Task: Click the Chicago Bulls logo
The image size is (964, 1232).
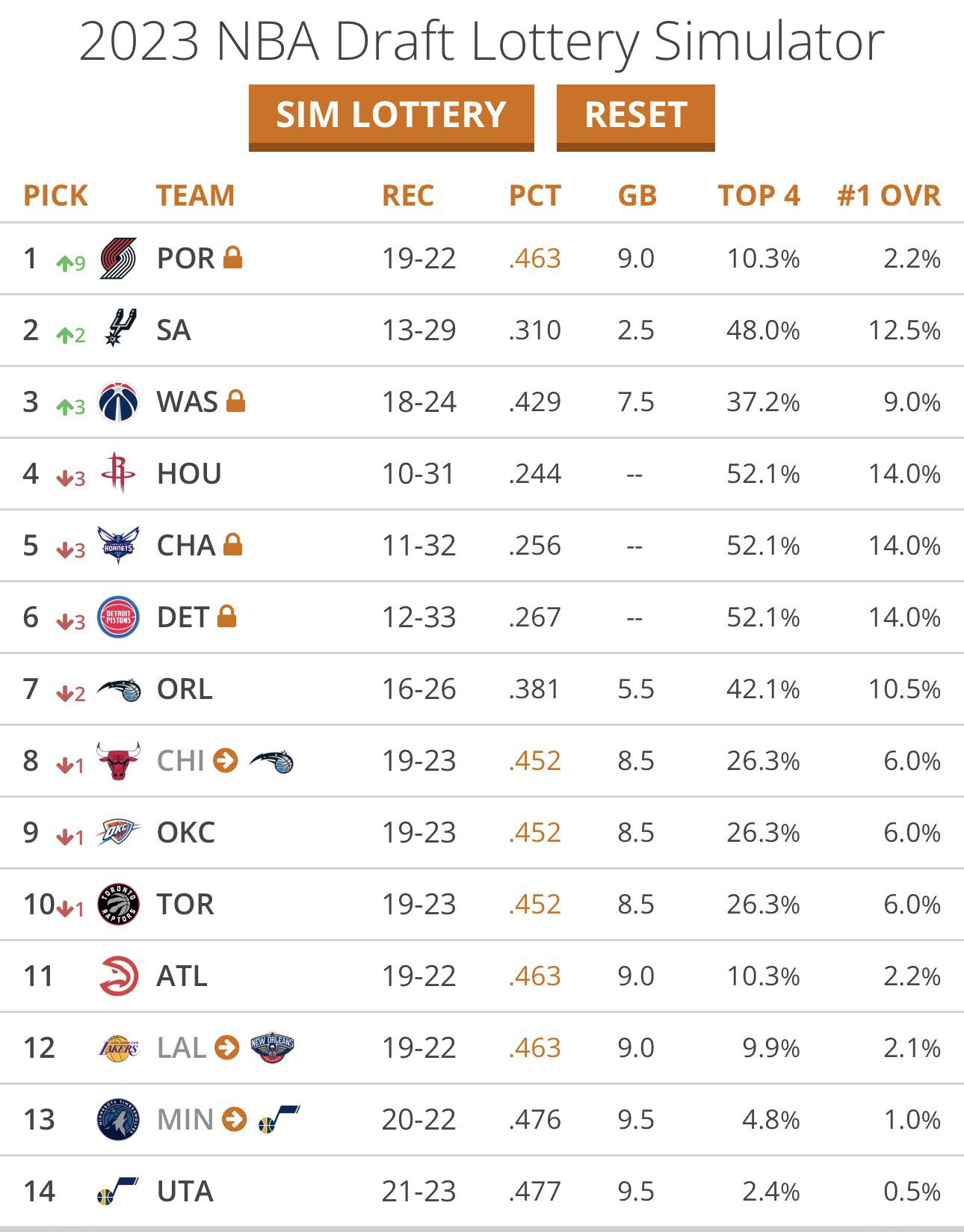Action: point(118,760)
